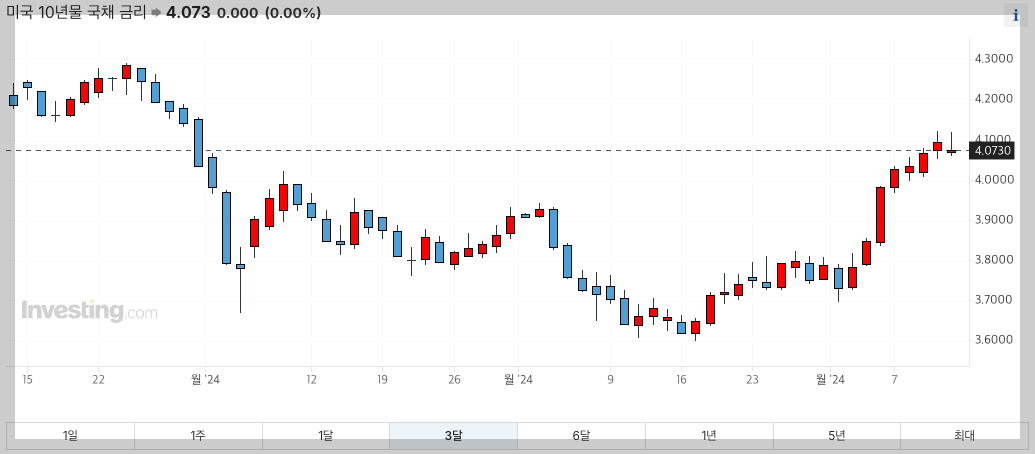Click the 23 date axis label
Screen dimensions: 1035x454
click(x=752, y=379)
